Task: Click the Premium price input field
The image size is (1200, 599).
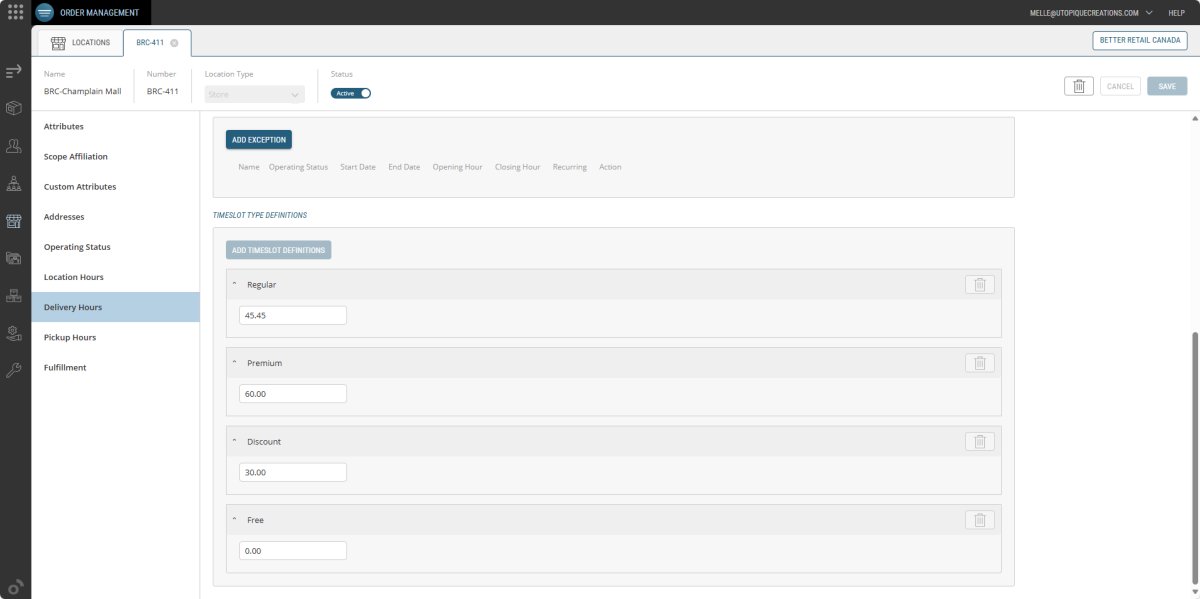Action: [293, 394]
